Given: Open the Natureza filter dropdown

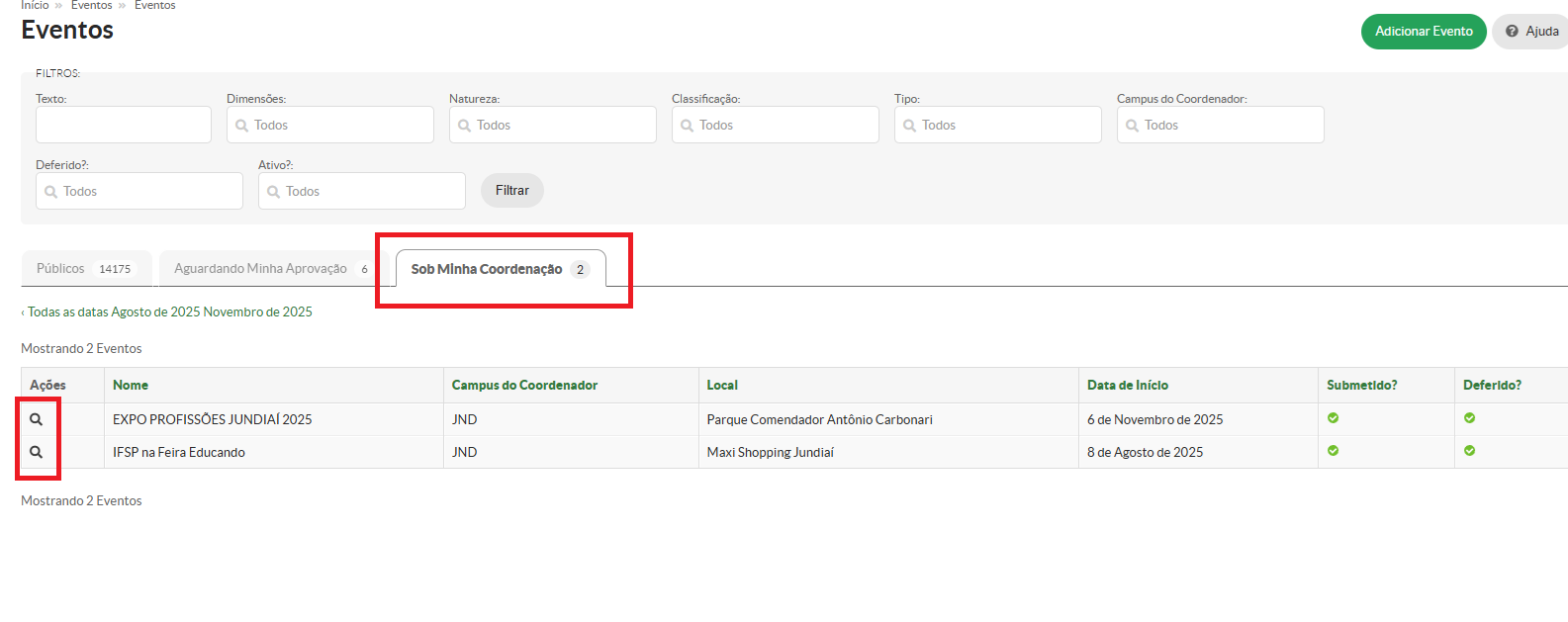Looking at the screenshot, I should pyautogui.click(x=552, y=125).
